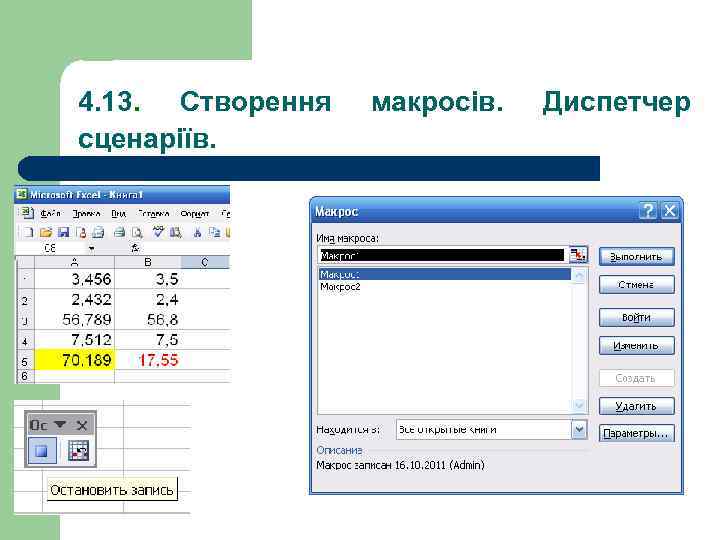Viewport: 720px width, 540px height.
Task: Select column B header
Action: click(x=147, y=262)
